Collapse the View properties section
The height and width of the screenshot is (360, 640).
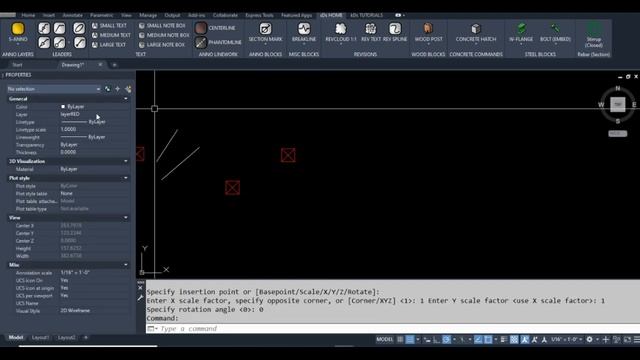126,218
